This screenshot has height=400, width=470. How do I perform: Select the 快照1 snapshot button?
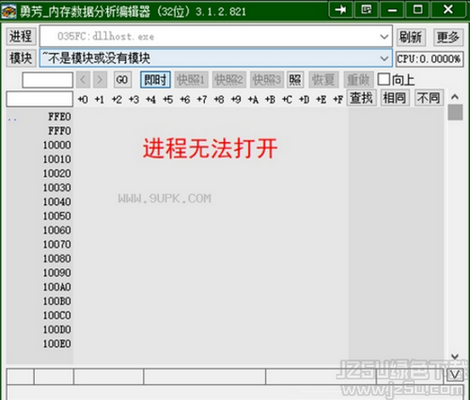191,80
